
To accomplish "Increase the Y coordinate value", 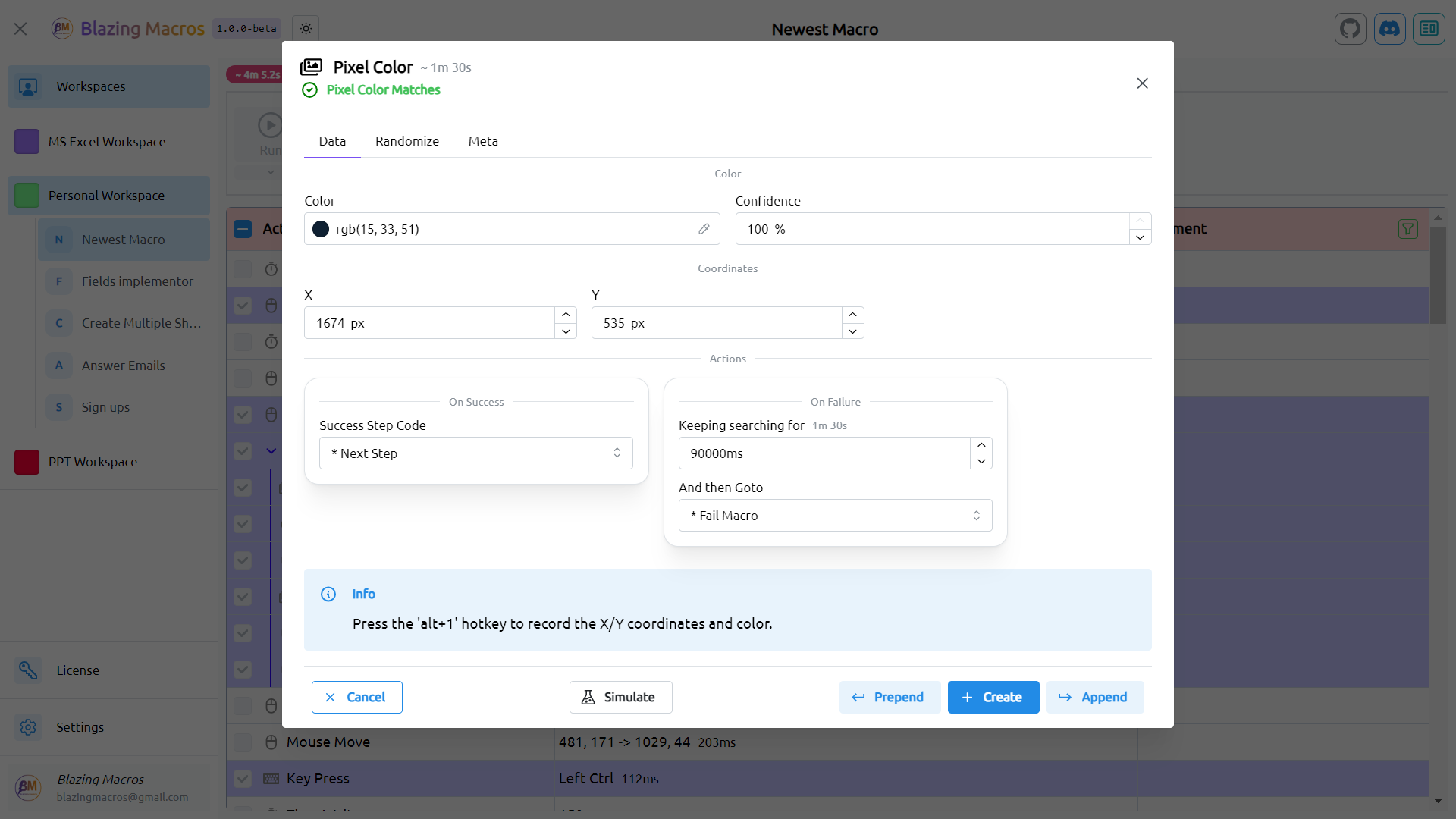I will click(x=852, y=315).
